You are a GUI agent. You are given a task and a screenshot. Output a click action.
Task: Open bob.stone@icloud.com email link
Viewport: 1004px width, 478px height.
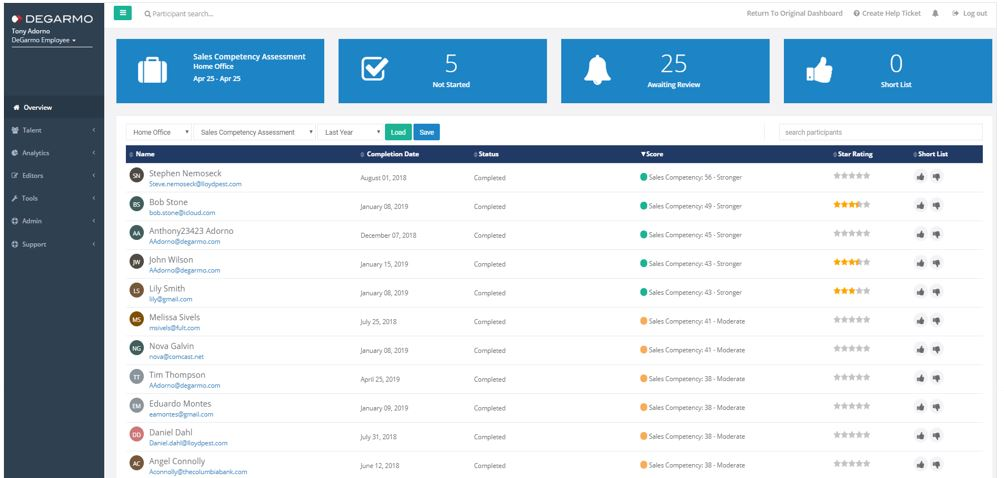[182, 213]
